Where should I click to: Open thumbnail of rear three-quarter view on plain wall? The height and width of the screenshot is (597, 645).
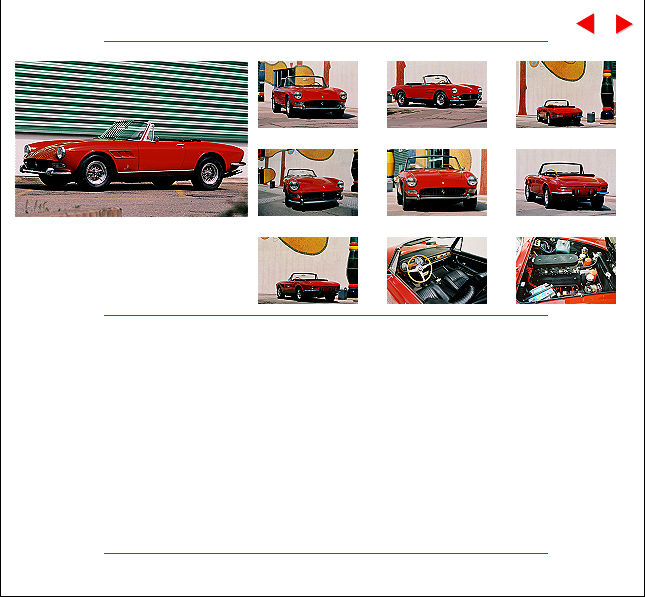coord(566,182)
